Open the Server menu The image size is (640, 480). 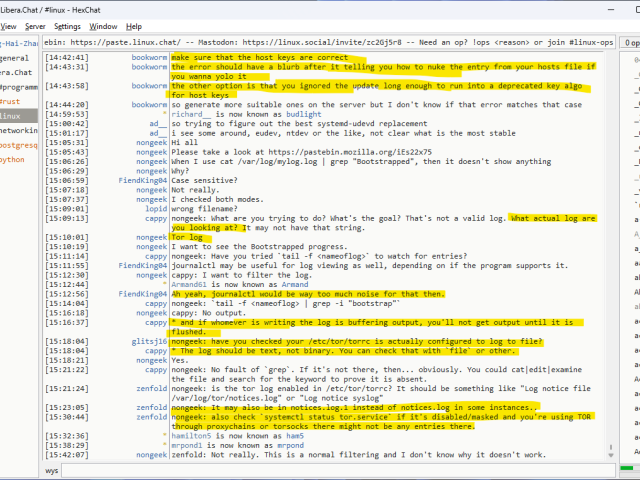click(35, 26)
